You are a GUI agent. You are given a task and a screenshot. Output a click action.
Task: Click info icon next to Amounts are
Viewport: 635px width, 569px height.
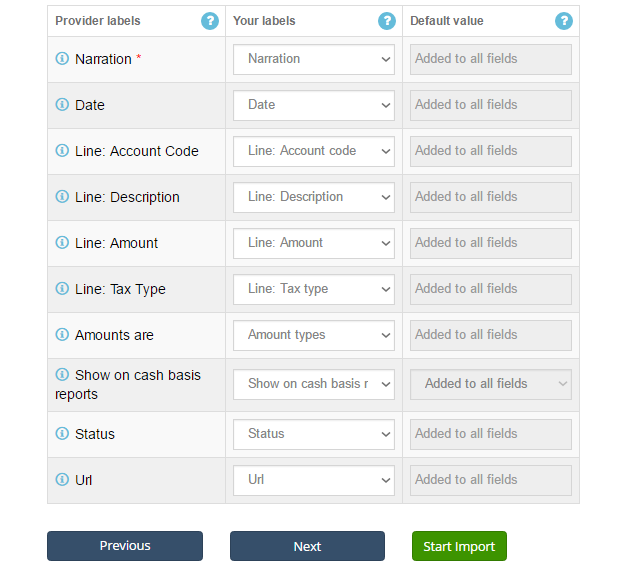click(x=62, y=335)
